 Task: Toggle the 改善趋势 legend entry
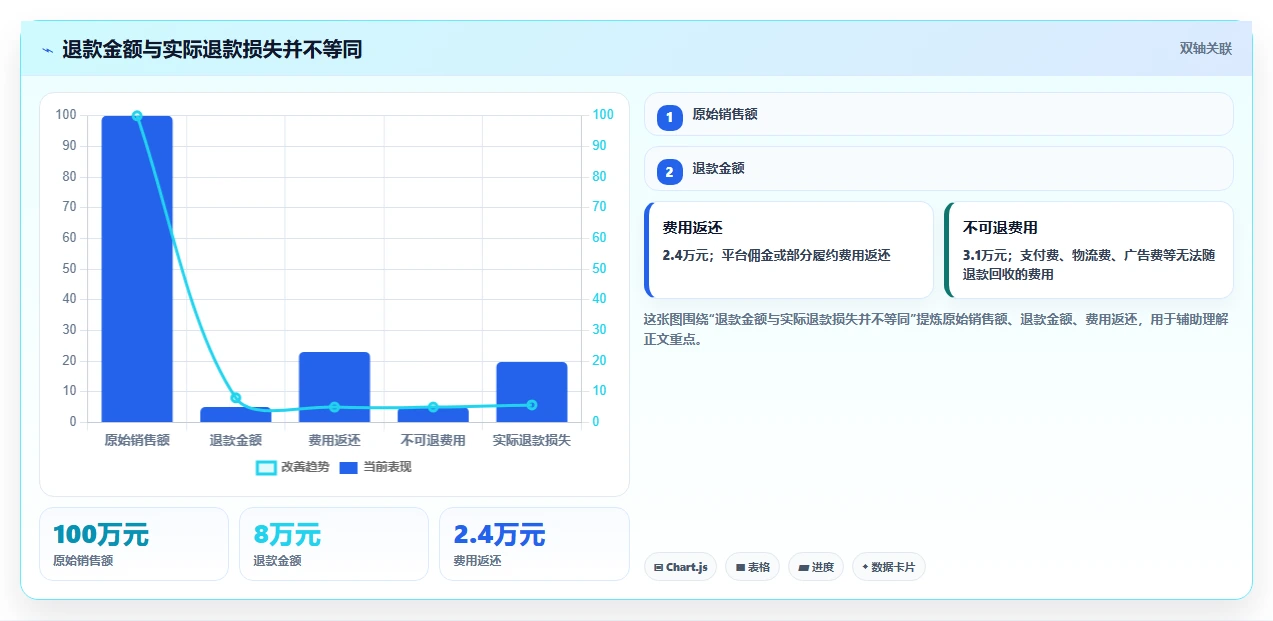tap(292, 467)
